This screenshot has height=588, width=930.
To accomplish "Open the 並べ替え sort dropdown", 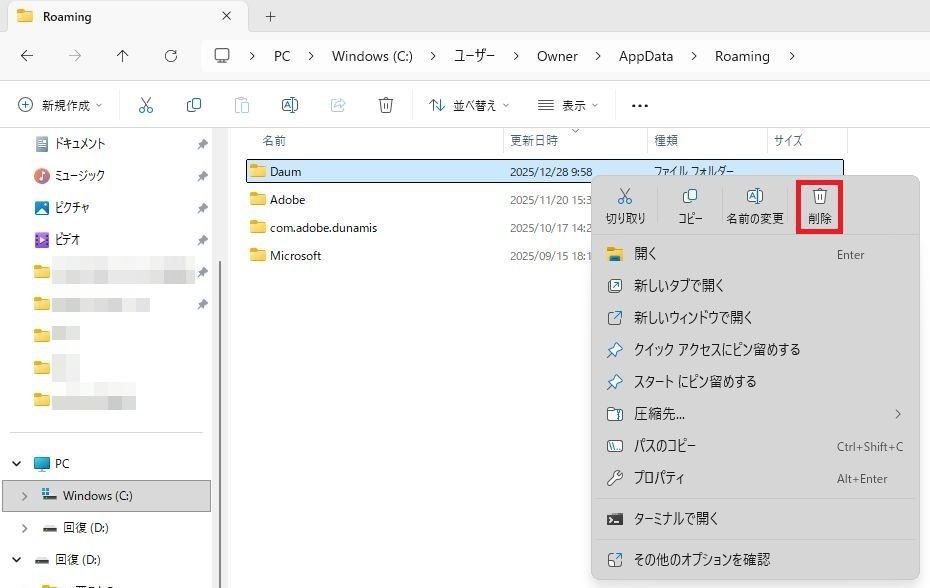I will pos(469,105).
